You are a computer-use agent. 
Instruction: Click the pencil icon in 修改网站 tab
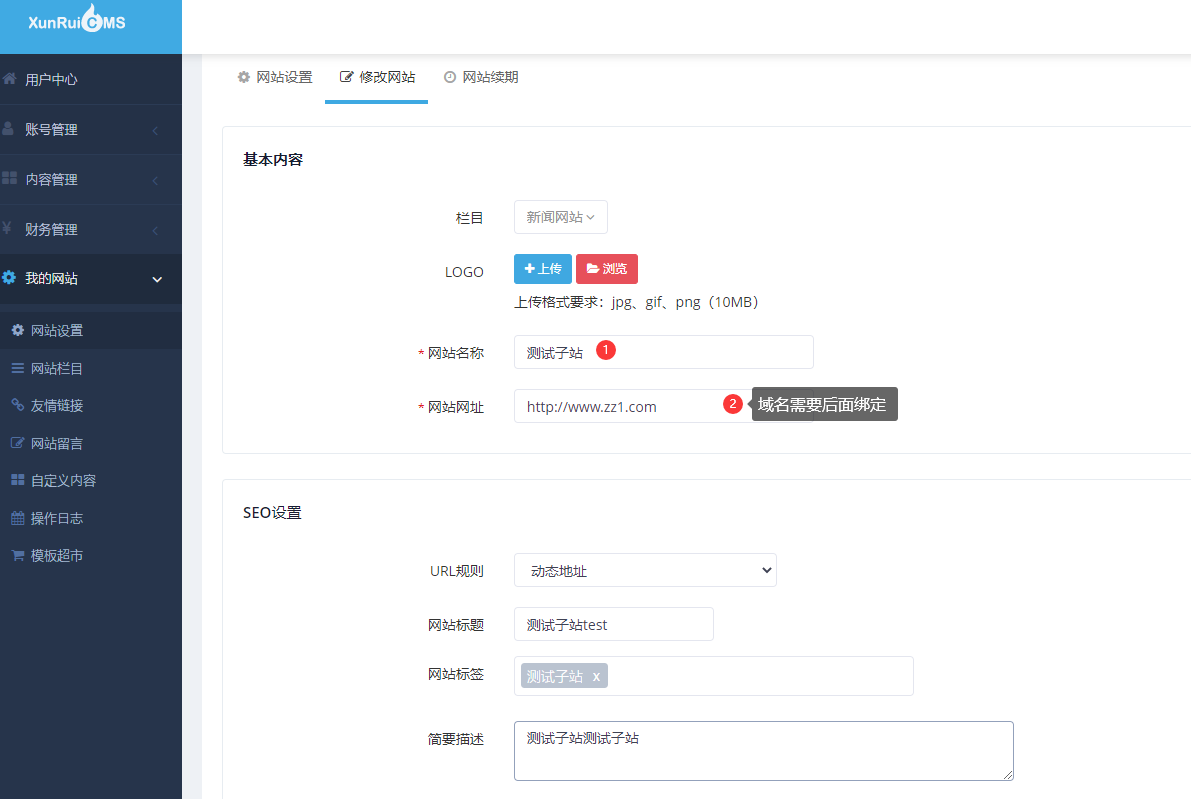click(x=346, y=77)
